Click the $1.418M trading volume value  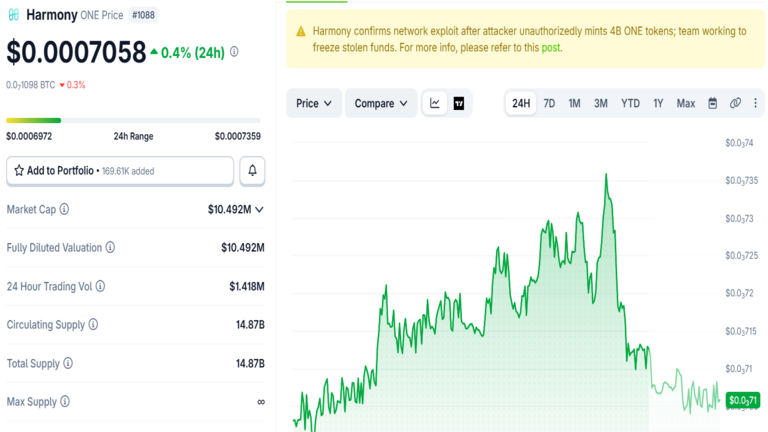click(x=247, y=286)
